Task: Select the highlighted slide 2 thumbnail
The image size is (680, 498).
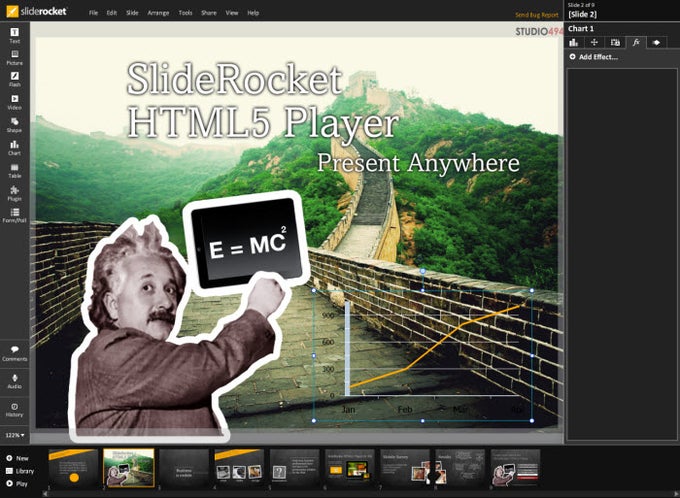Action: click(129, 468)
